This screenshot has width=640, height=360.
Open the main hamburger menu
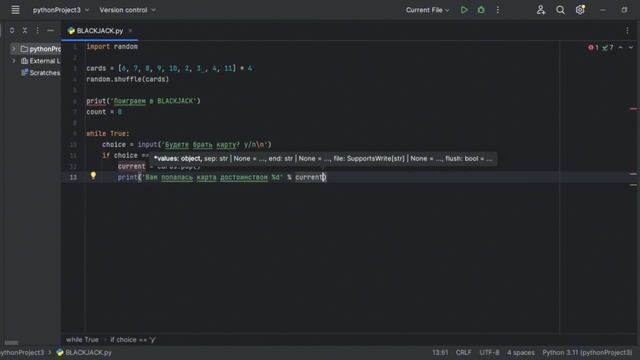click(15, 10)
